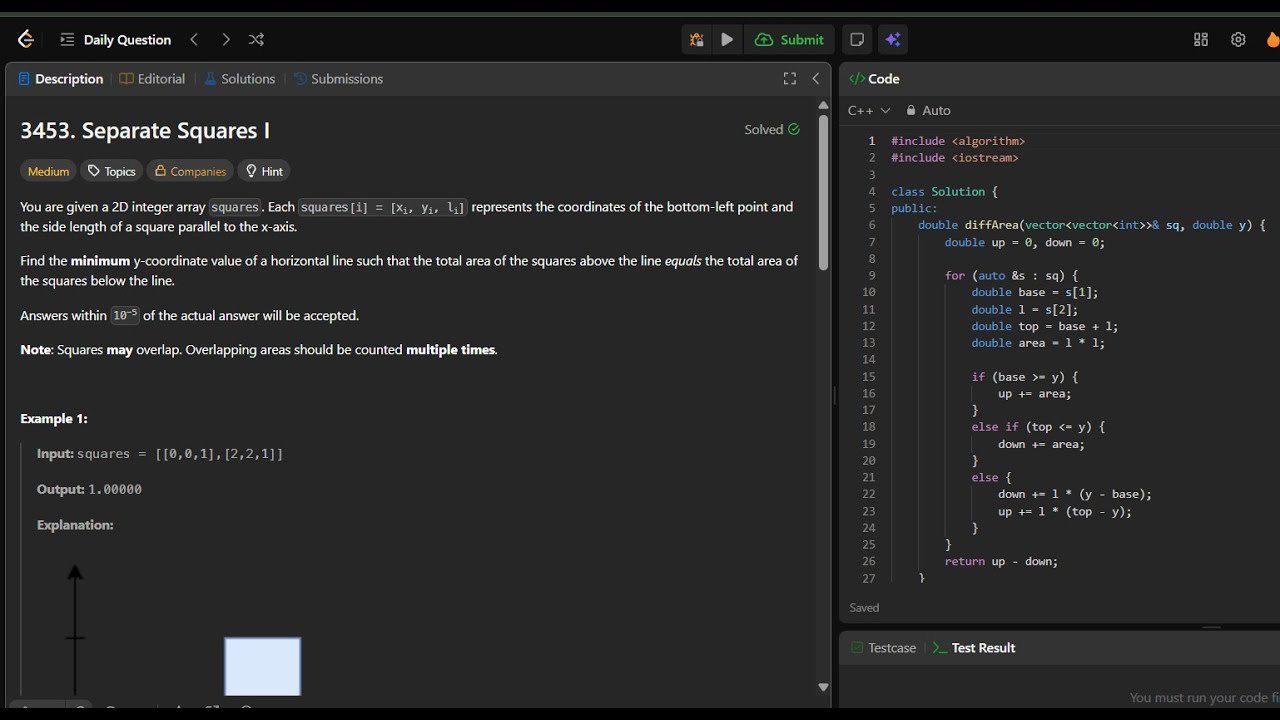Pick a random question with shuffle icon
1280x720 pixels.
click(x=256, y=40)
